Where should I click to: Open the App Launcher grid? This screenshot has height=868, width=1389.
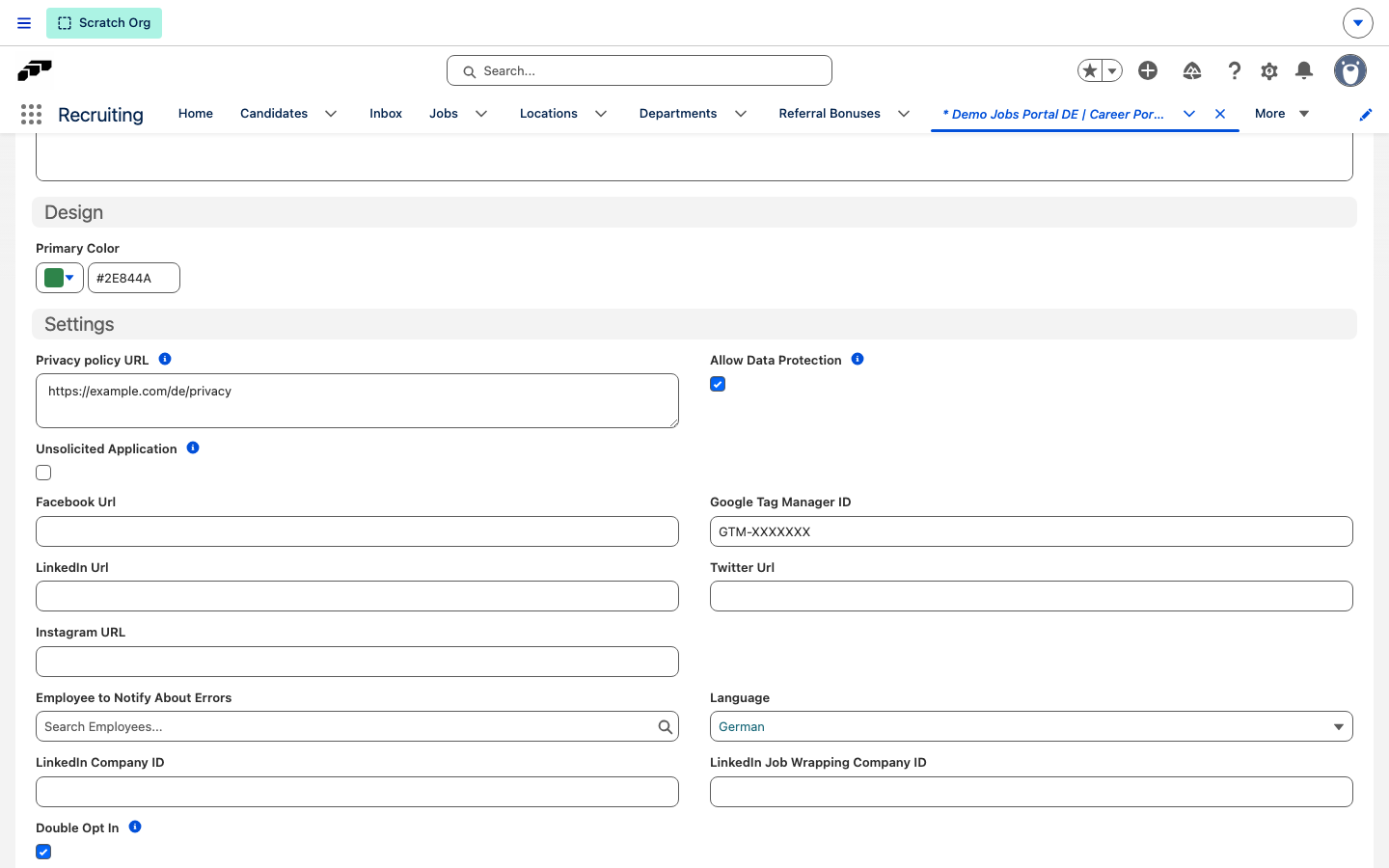pos(31,114)
